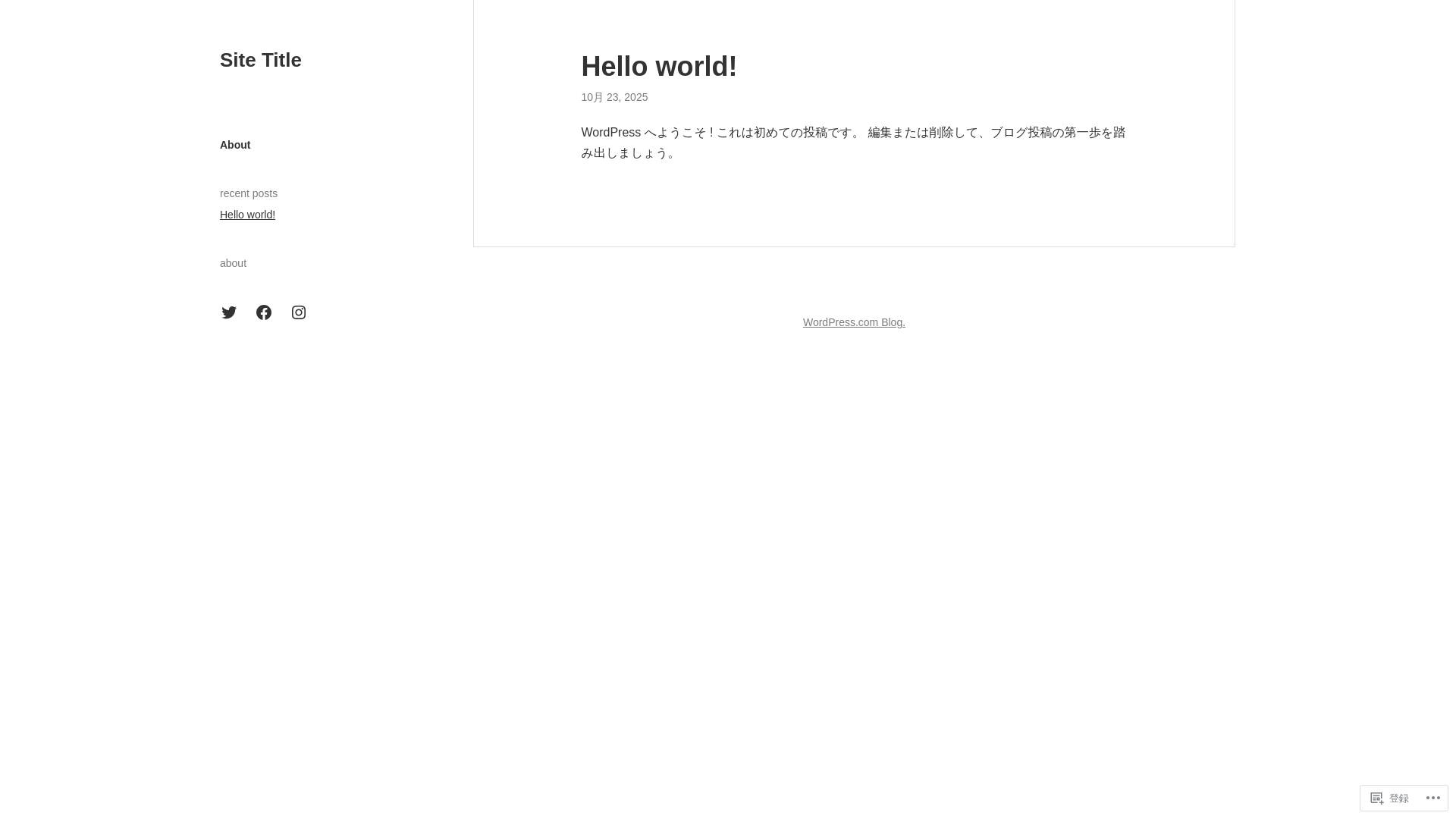Viewport: 1456px width, 819px height.
Task: Click the word WordPress in post body
Action: point(610,133)
